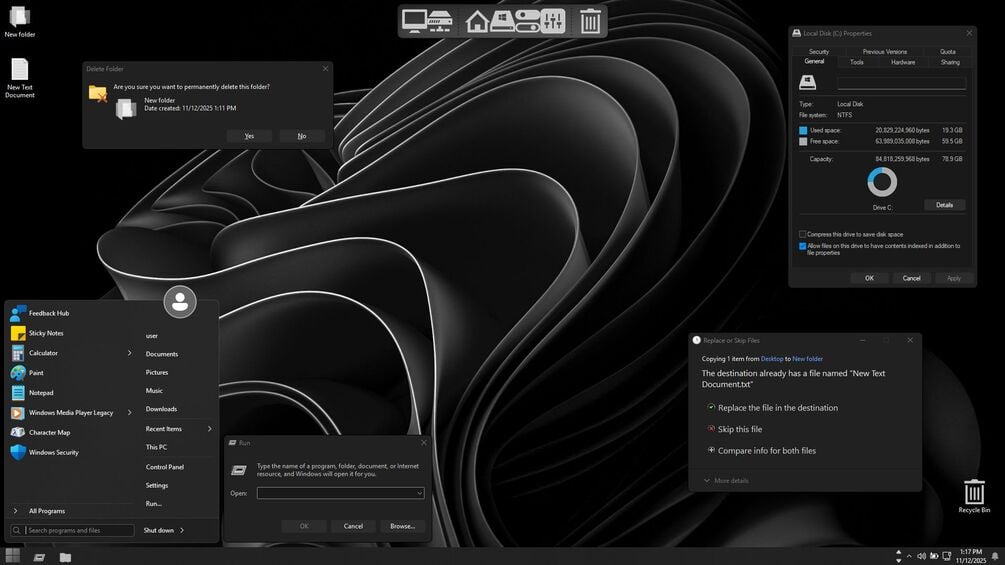Uncheck Allow files to have contents indexed
The width and height of the screenshot is (1005, 565).
point(802,246)
